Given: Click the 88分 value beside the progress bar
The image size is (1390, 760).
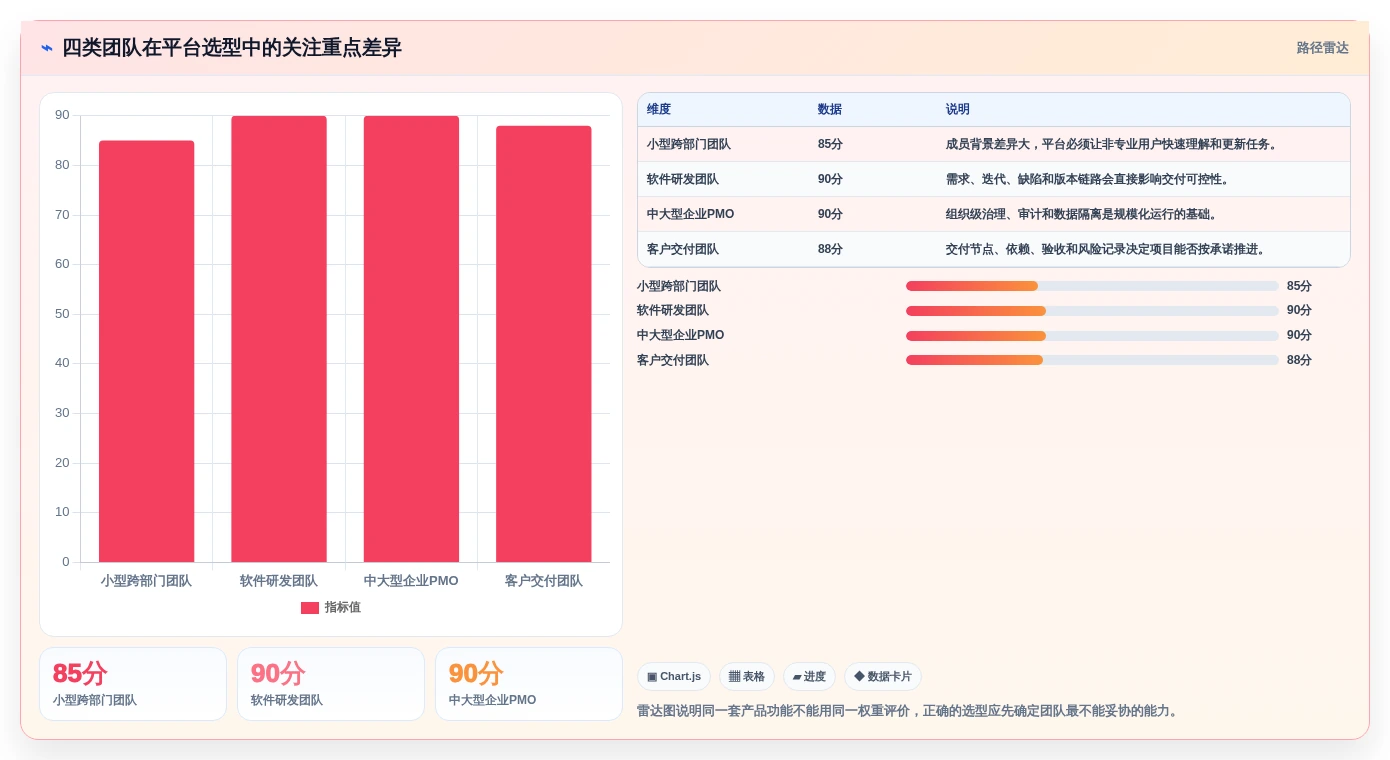Looking at the screenshot, I should pos(1299,360).
